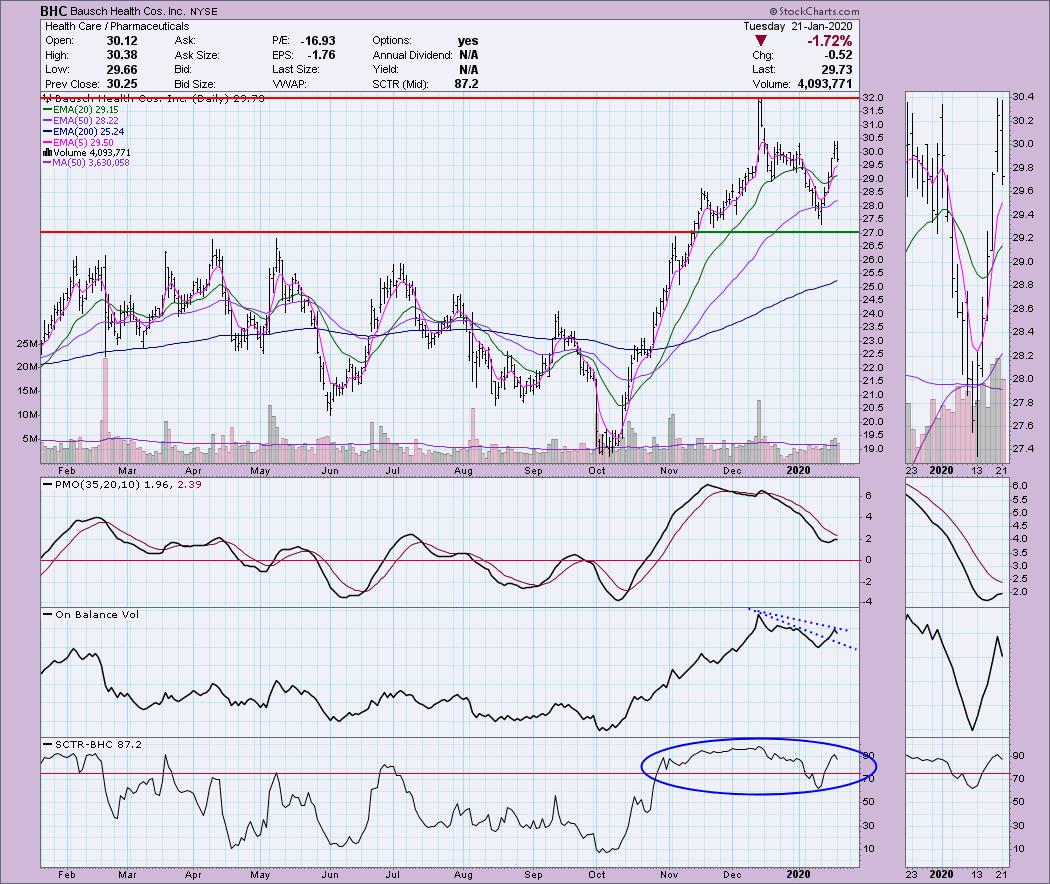
Task: Click the EPS value -1.76
Action: [321, 55]
